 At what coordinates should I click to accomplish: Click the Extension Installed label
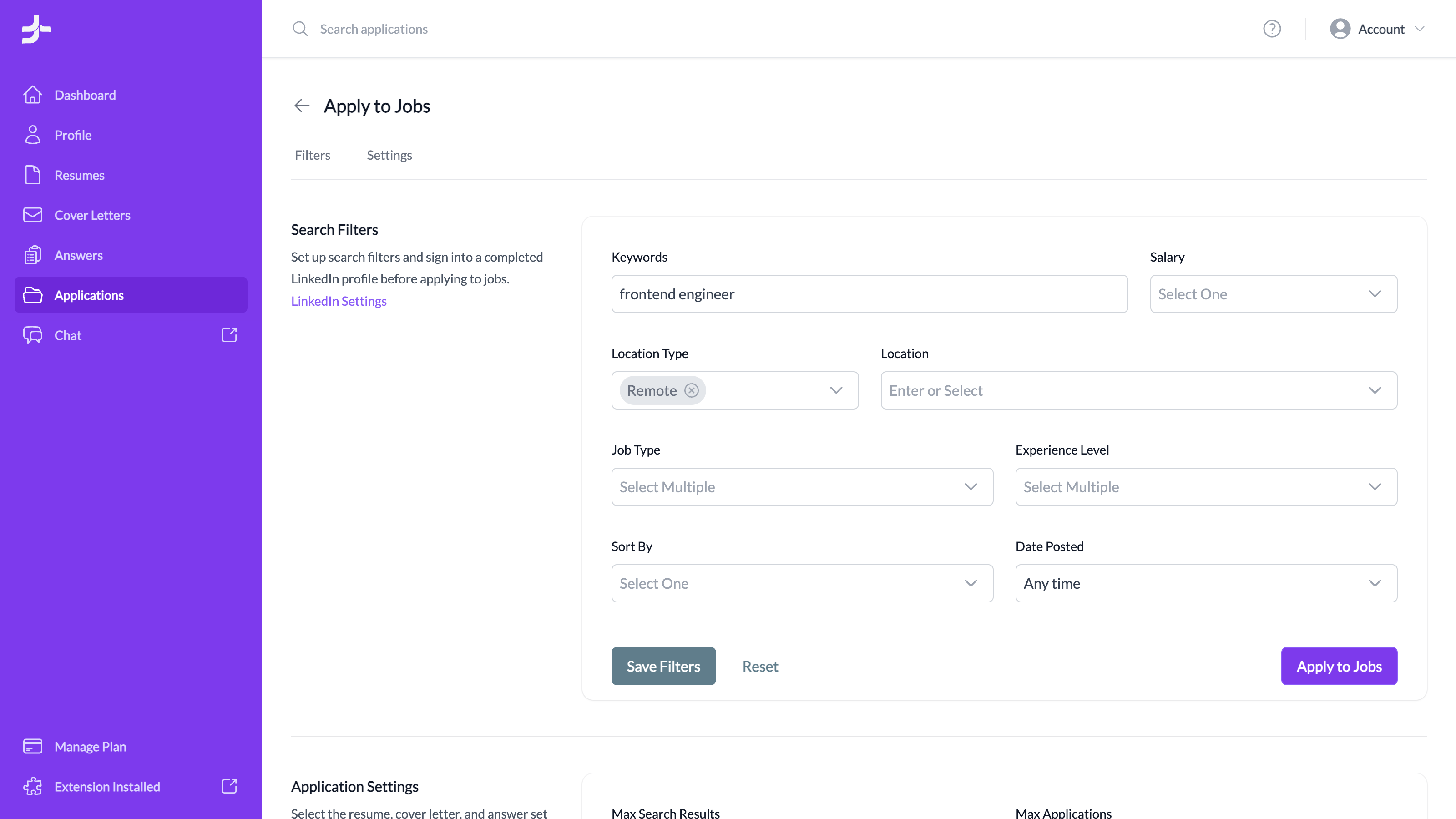pyautogui.click(x=107, y=787)
